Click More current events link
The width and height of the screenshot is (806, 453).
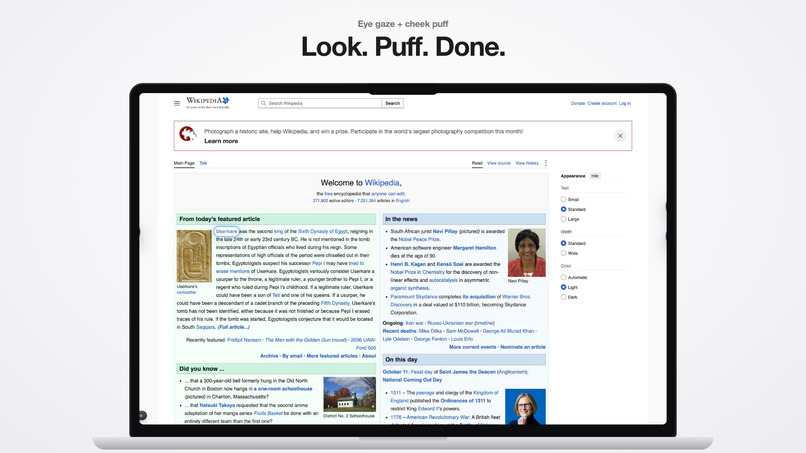(x=472, y=347)
